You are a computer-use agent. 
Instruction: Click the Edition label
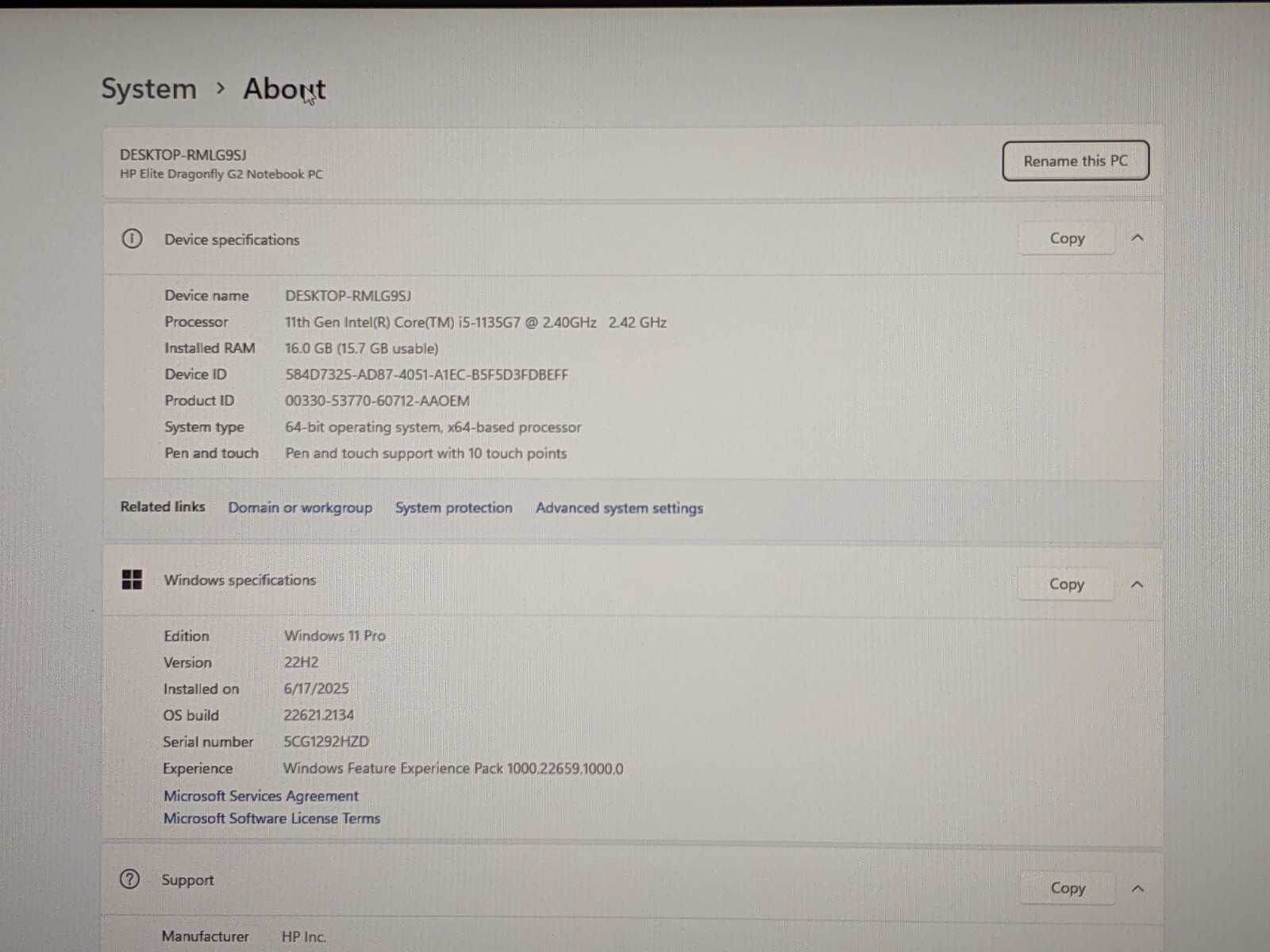tap(187, 635)
